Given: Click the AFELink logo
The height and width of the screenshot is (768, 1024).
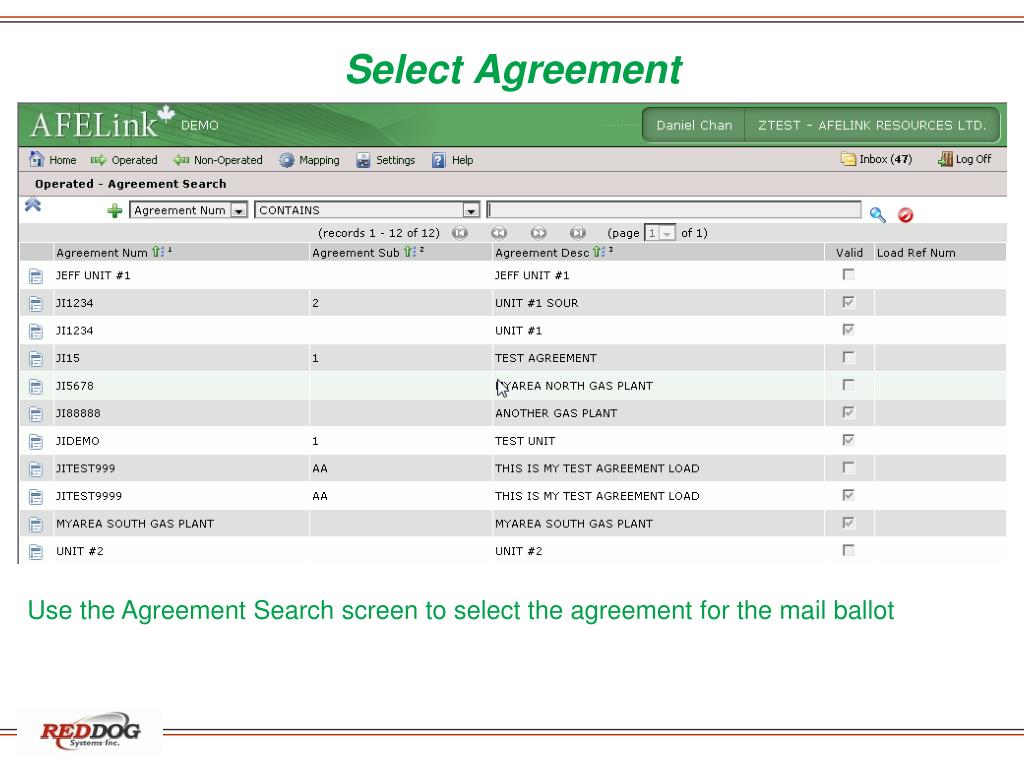Looking at the screenshot, I should click(x=103, y=123).
